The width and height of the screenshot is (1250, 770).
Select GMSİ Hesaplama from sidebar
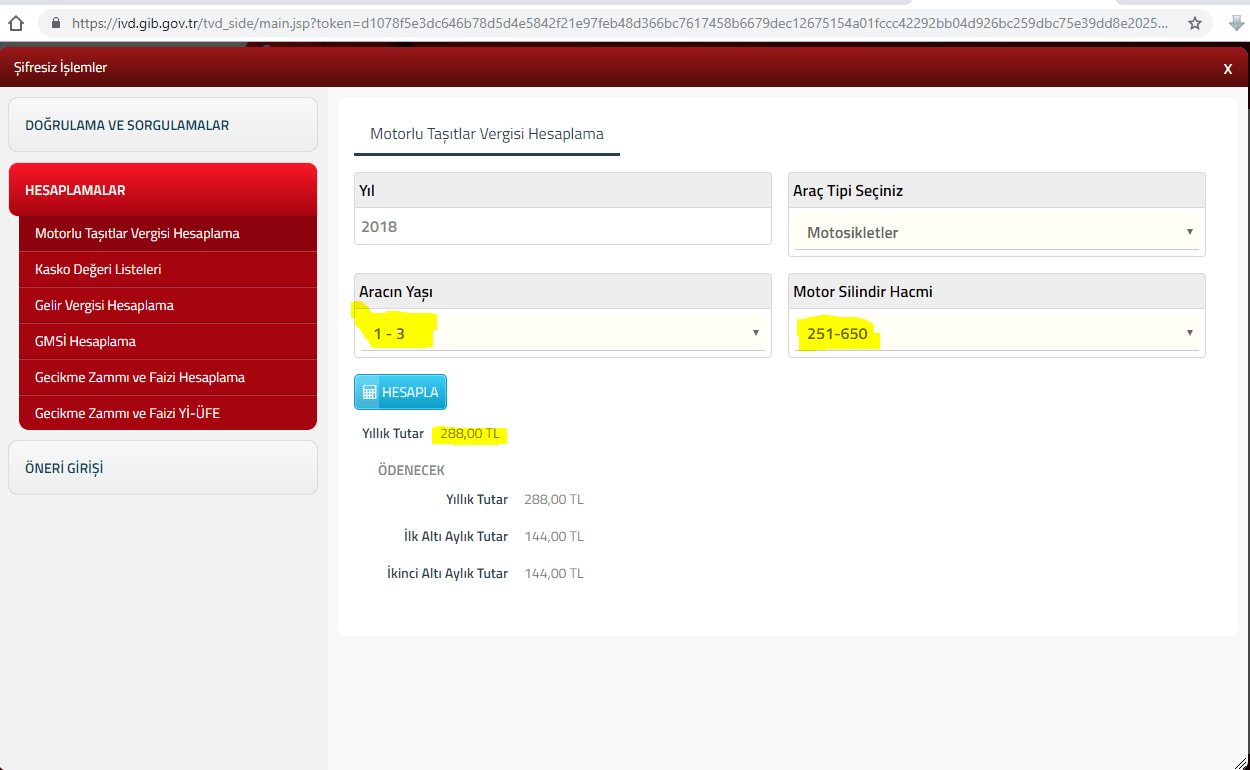tap(85, 342)
